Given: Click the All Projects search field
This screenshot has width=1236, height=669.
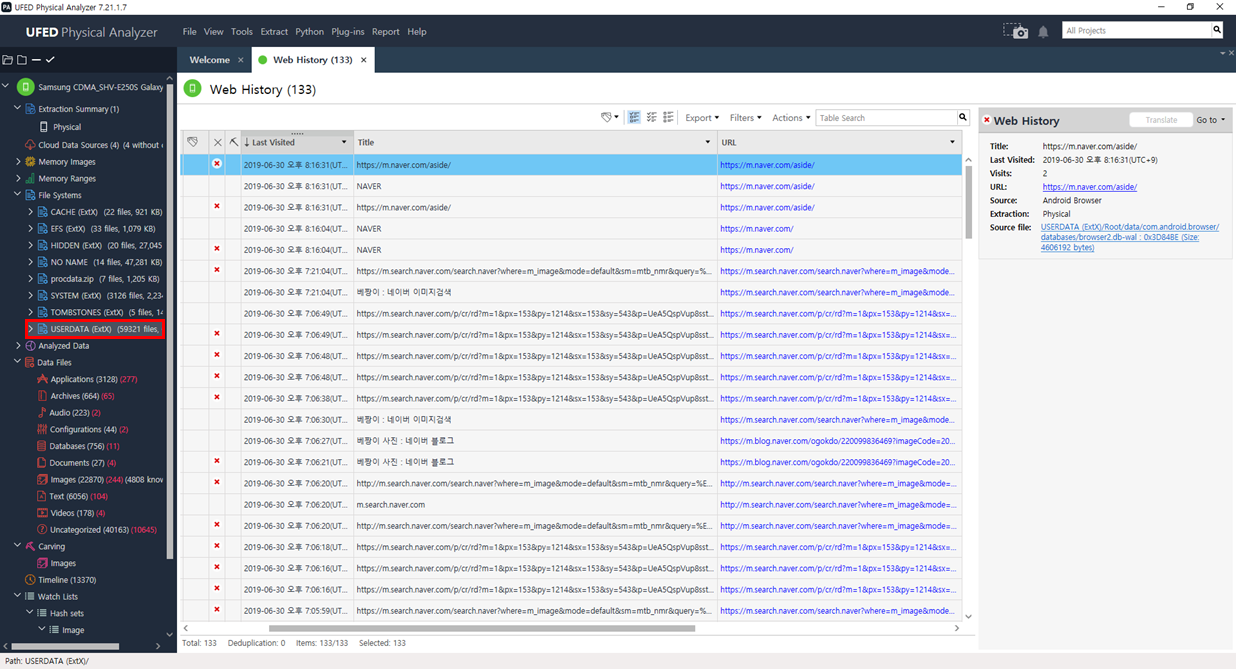Looking at the screenshot, I should (1136, 31).
